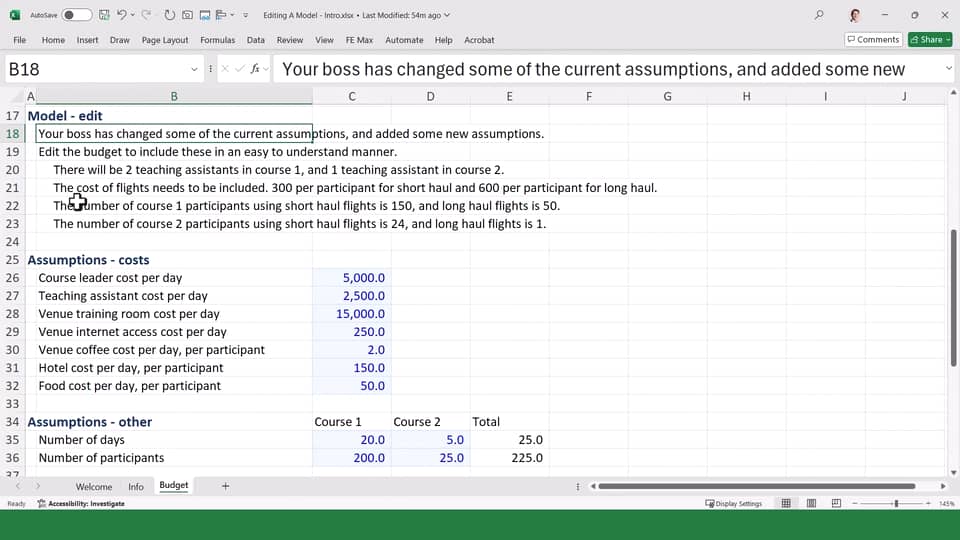The height and width of the screenshot is (540, 960).
Task: Open the Formulas tab
Action: pos(217,40)
